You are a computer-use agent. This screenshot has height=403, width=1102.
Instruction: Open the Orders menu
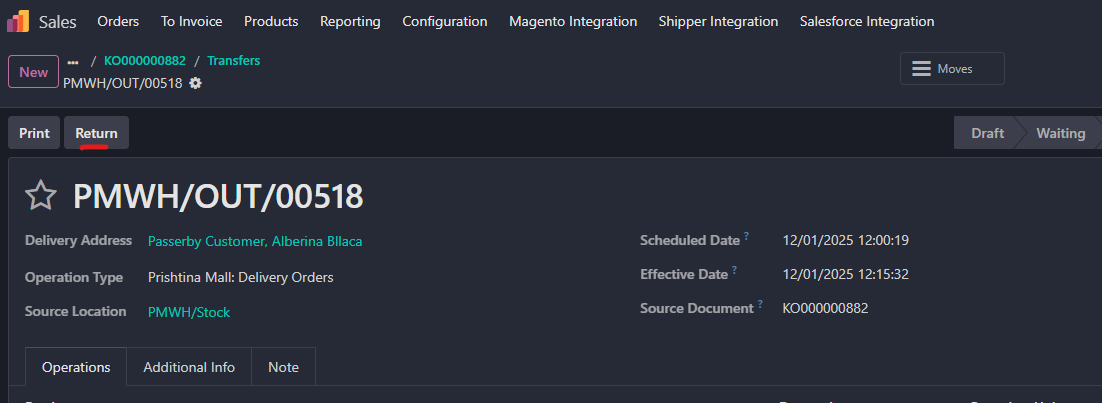point(118,21)
